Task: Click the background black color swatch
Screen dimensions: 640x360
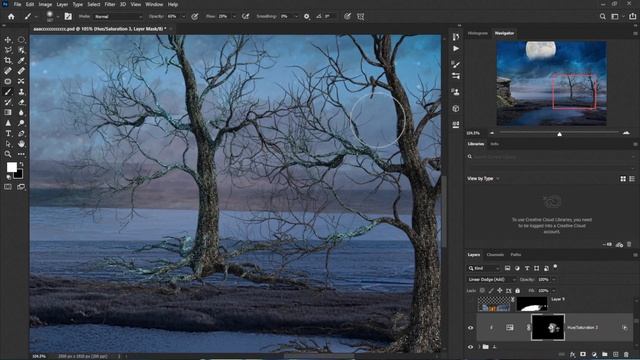Action: pos(19,175)
